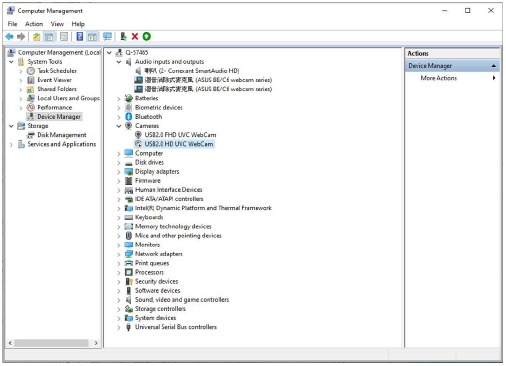
Task: Collapse the Q-57465 computer root node
Action: click(109, 53)
